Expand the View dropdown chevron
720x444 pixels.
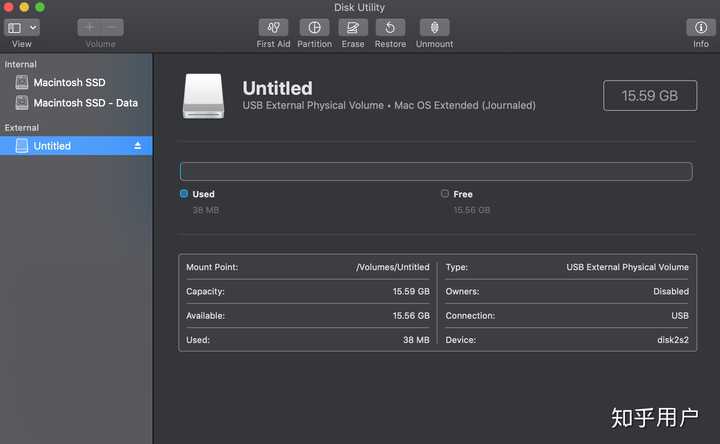pyautogui.click(x=33, y=28)
